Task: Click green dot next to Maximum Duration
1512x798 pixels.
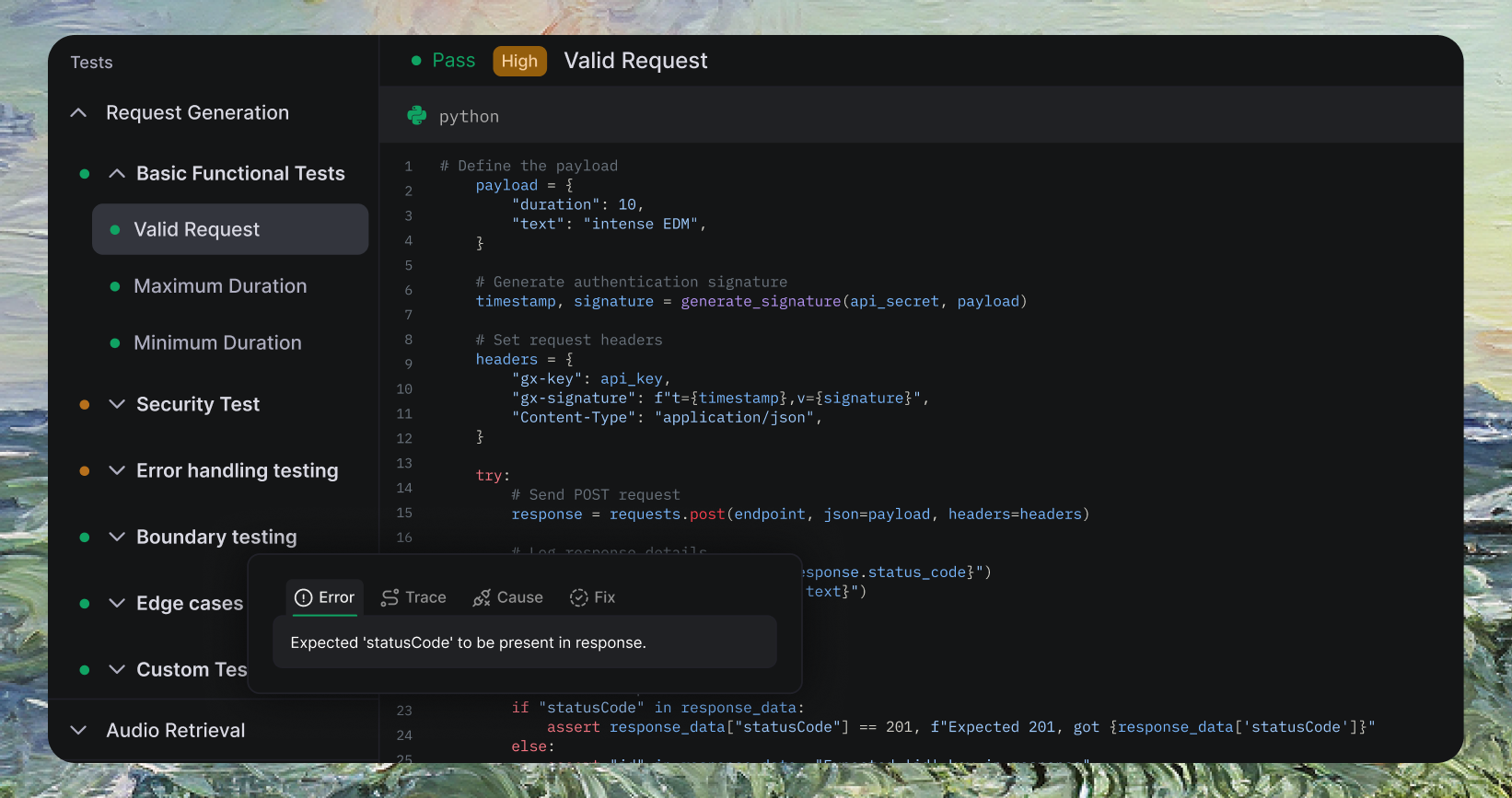Action: pyautogui.click(x=115, y=286)
